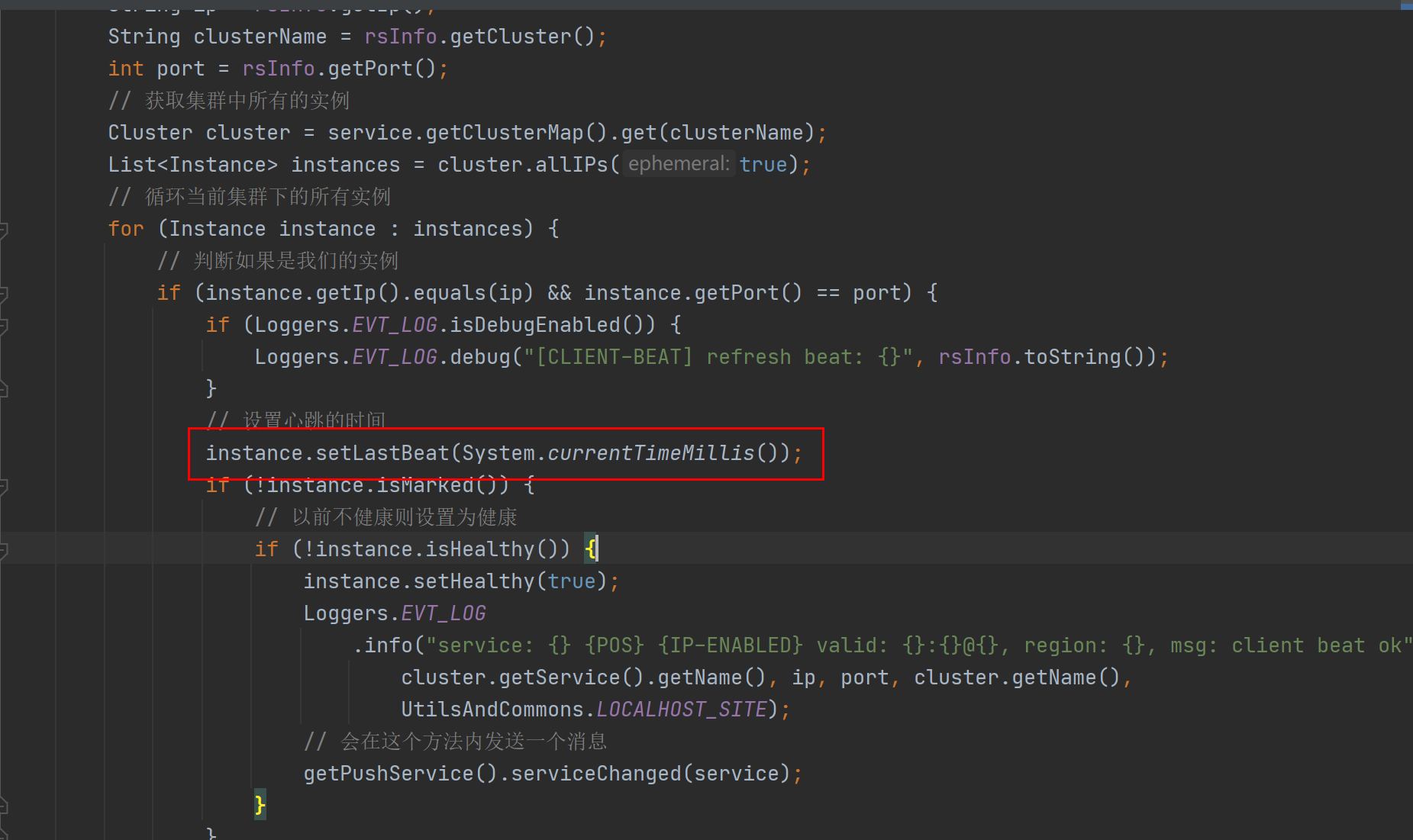Click highlighted opening brace after isHealthy()
This screenshot has width=1413, height=840.
pos(591,549)
